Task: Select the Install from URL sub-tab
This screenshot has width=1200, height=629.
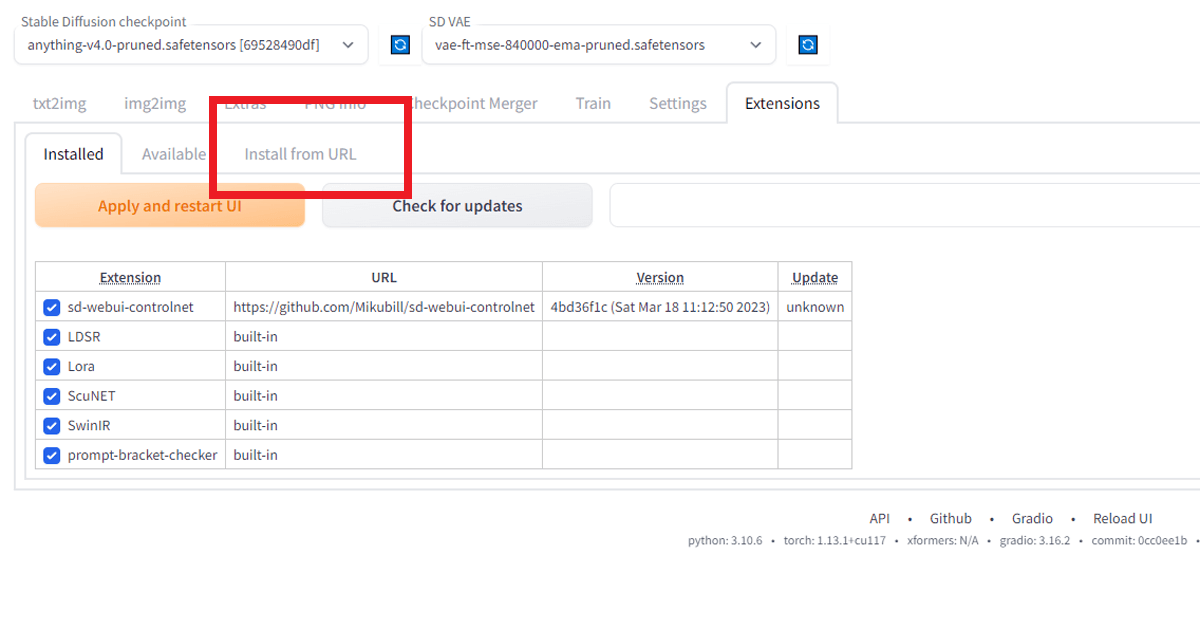Action: coord(300,154)
